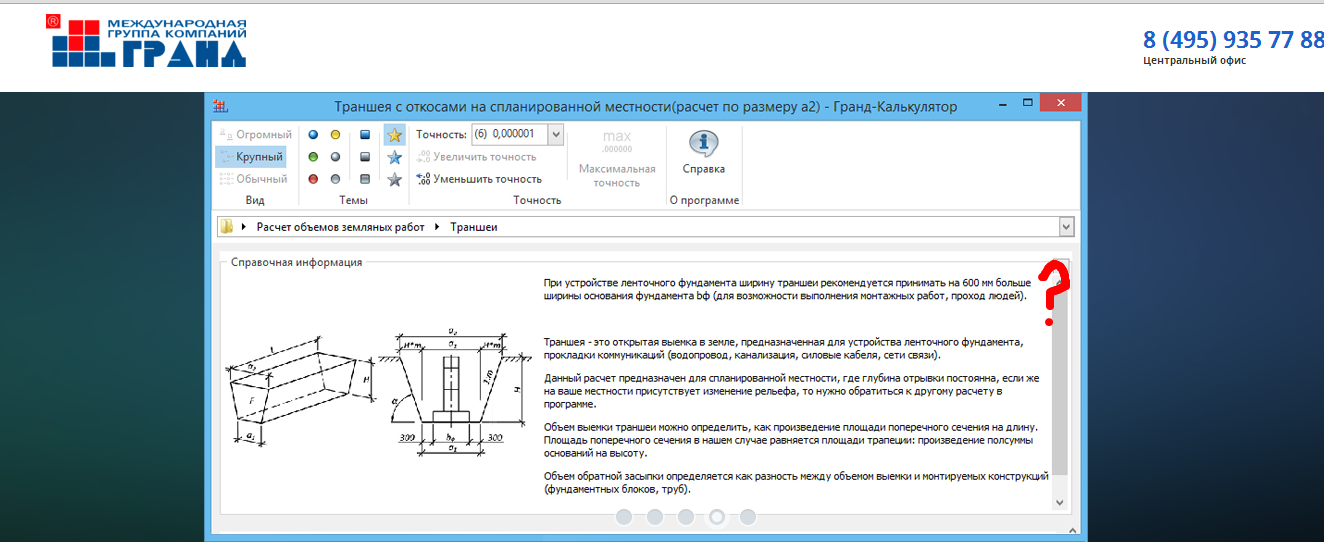
Task: Select the red round theme icon
Action: pos(313,179)
